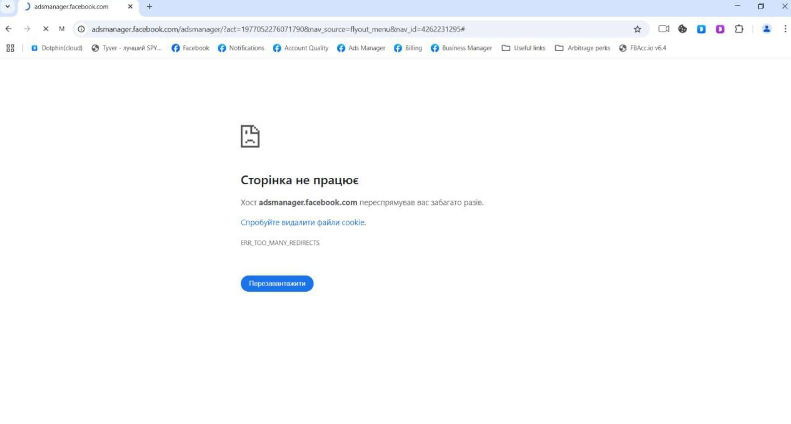The image size is (791, 424).
Task: Select the adsmanager.facebook.com tab
Action: (78, 7)
